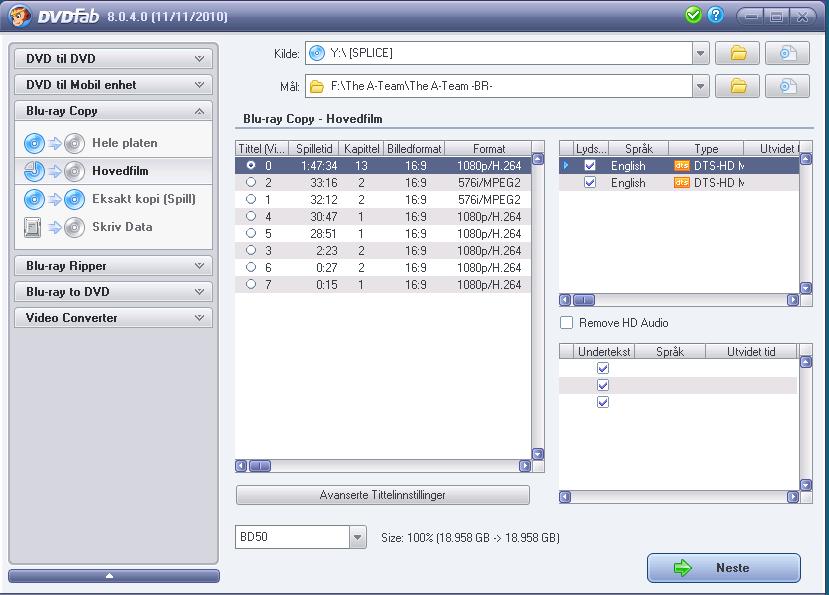Sort titles by Format column header
829x595 pixels.
tap(489, 149)
